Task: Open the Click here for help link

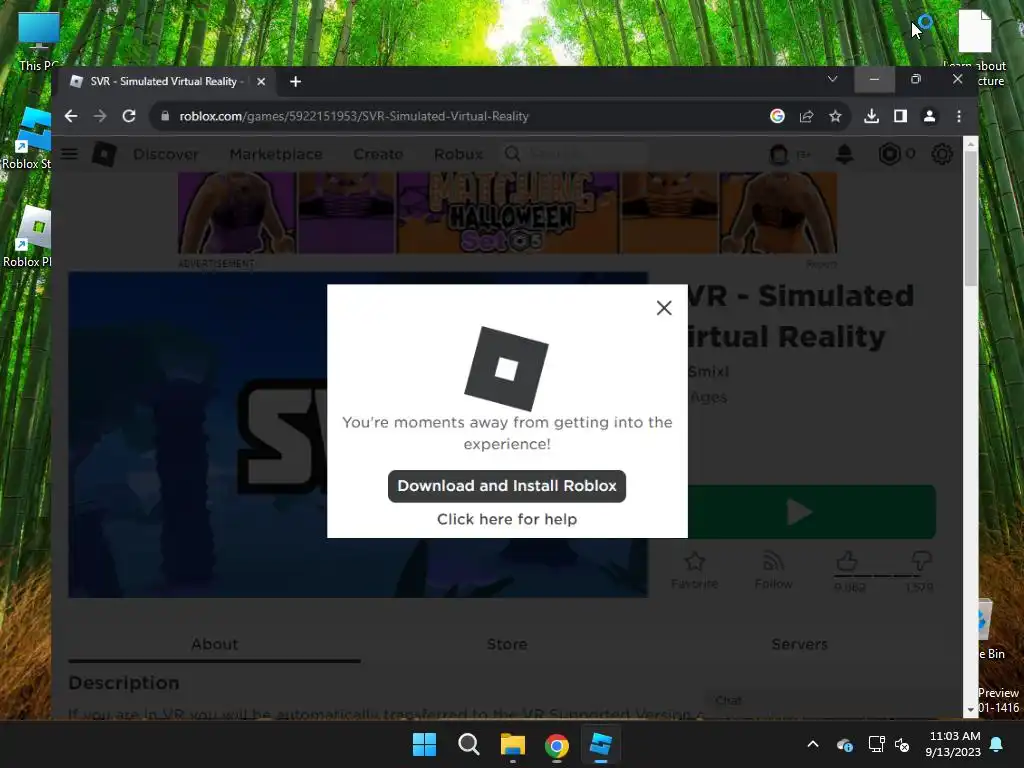Action: click(x=507, y=519)
